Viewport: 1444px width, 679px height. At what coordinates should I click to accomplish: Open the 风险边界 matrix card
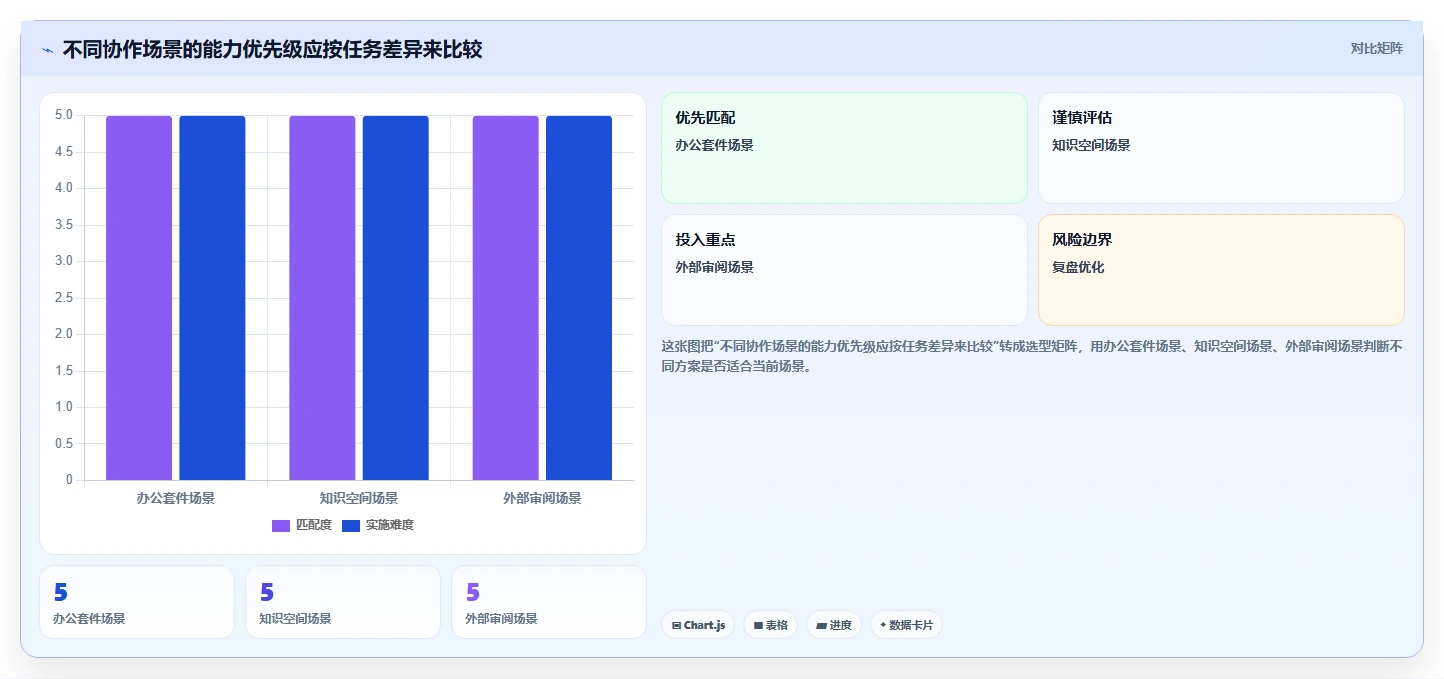point(1221,270)
